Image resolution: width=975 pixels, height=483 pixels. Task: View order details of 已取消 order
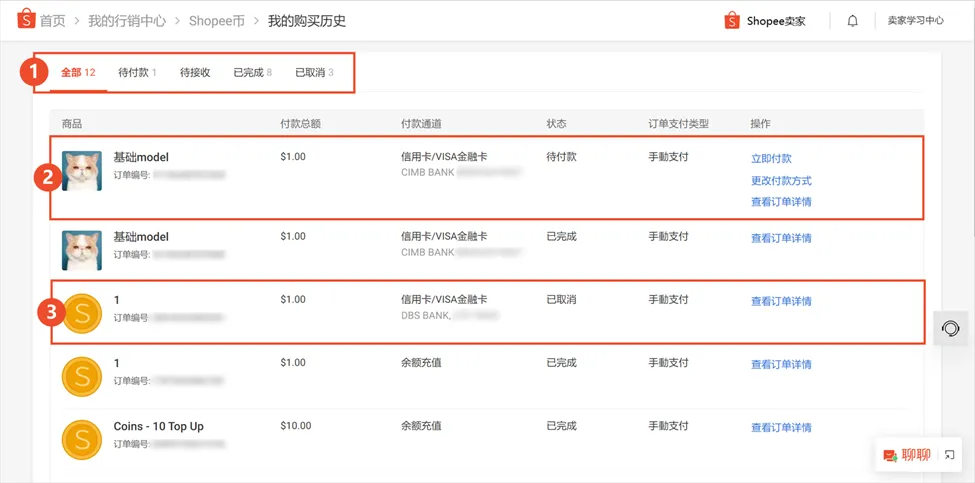click(781, 301)
